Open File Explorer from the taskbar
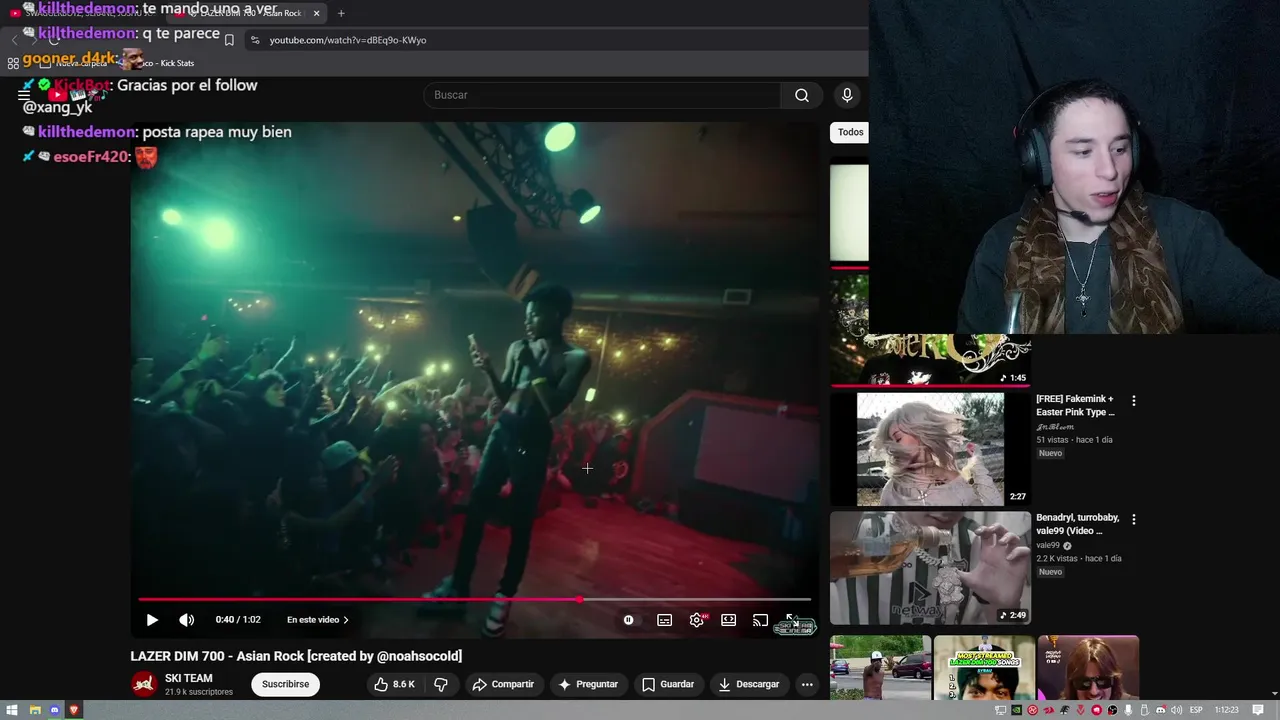The height and width of the screenshot is (720, 1280). click(34, 710)
